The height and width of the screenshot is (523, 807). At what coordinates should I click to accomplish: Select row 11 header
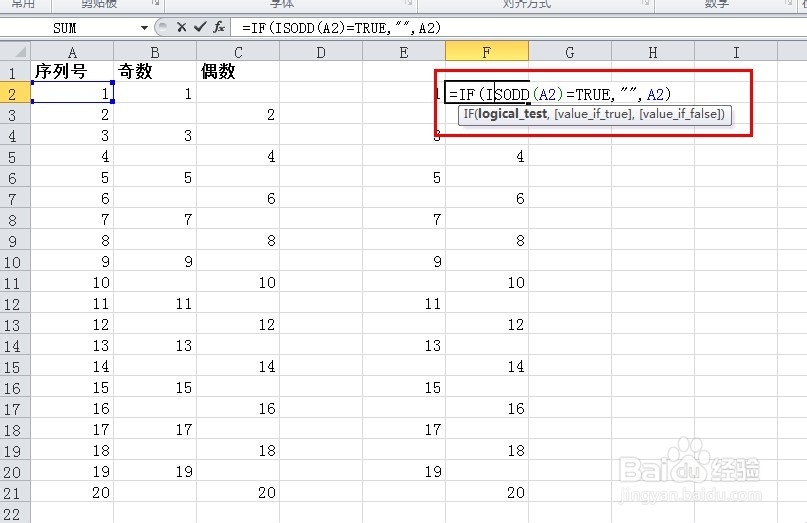pyautogui.click(x=15, y=283)
